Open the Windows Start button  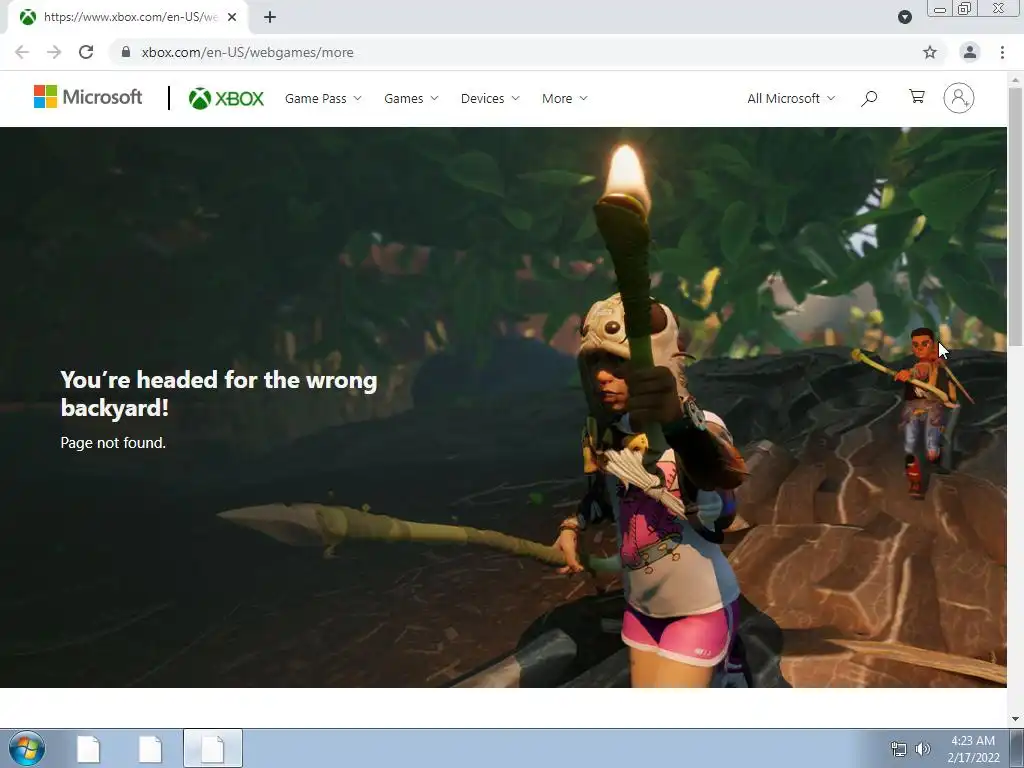tap(27, 748)
